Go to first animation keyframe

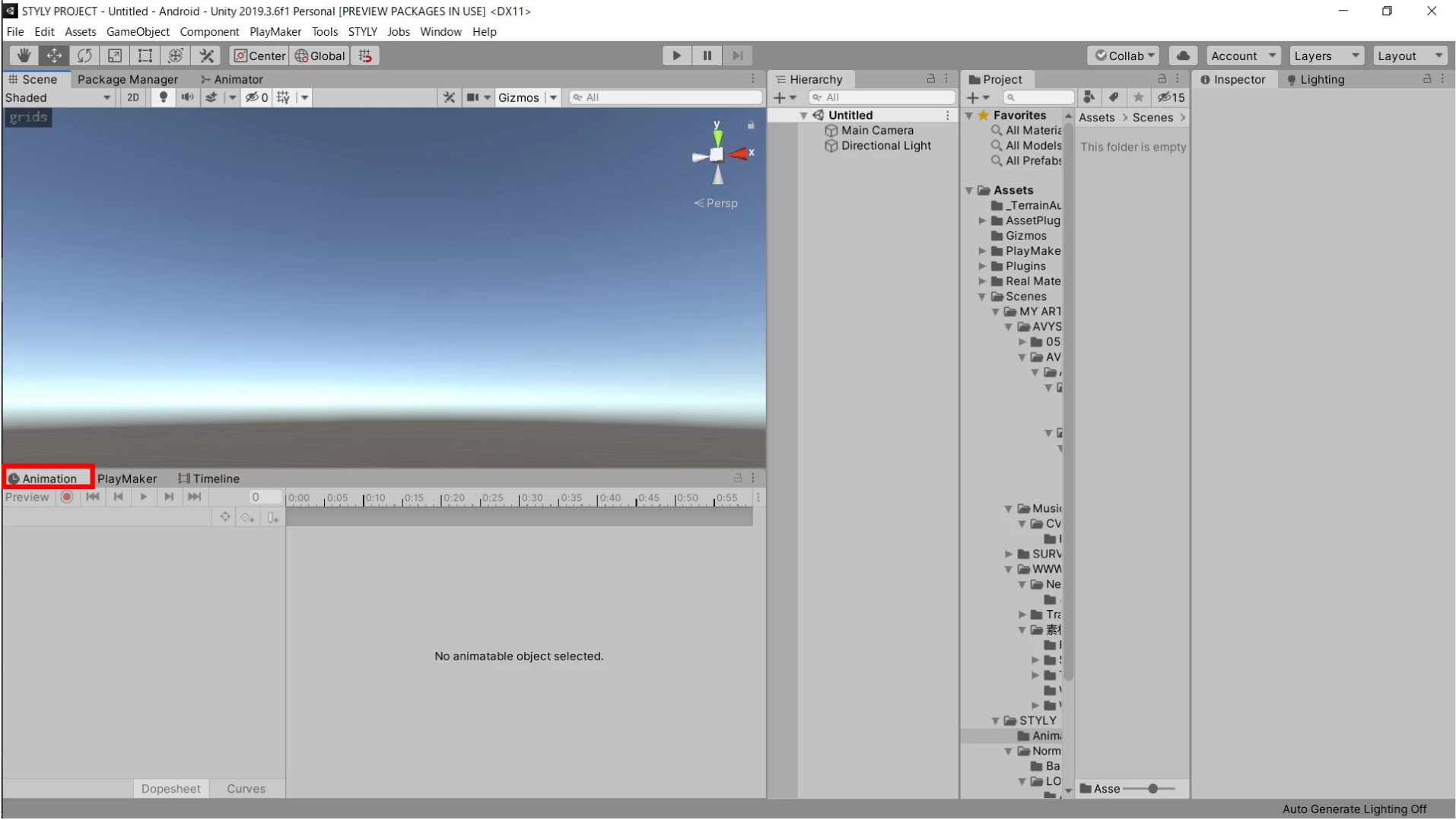tap(93, 497)
